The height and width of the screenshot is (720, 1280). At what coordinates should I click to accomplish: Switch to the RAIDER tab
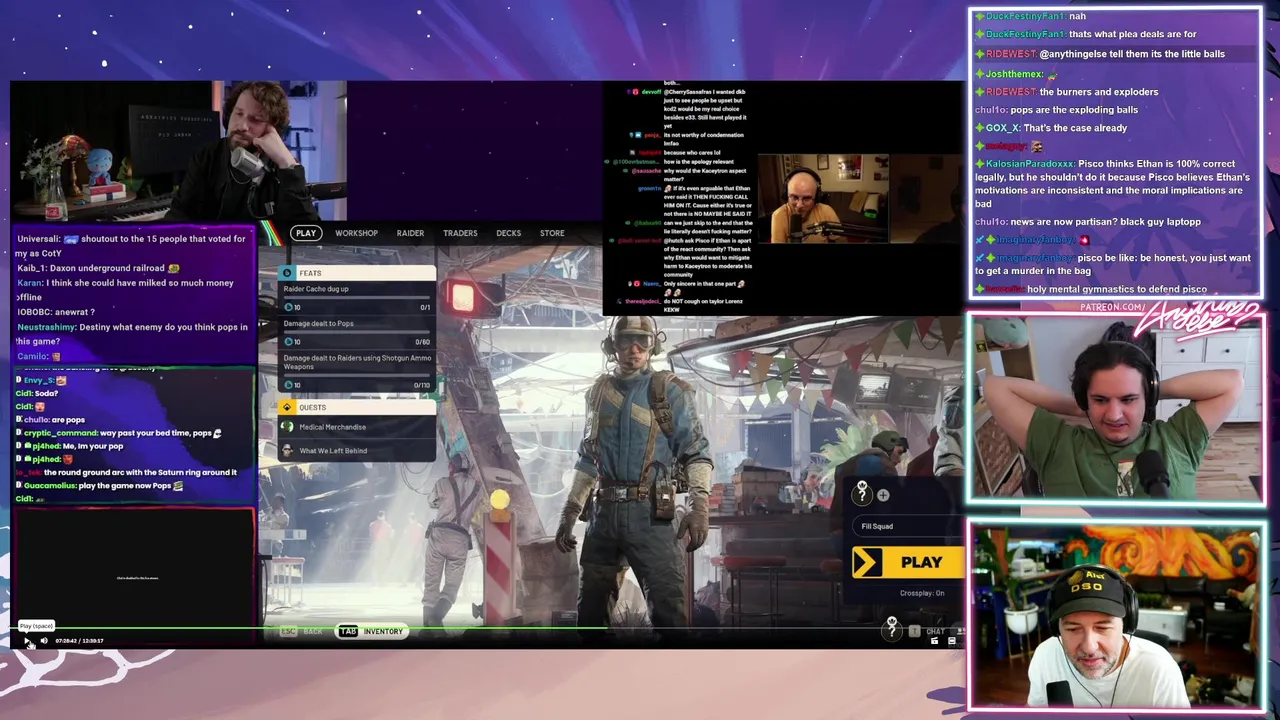click(410, 233)
